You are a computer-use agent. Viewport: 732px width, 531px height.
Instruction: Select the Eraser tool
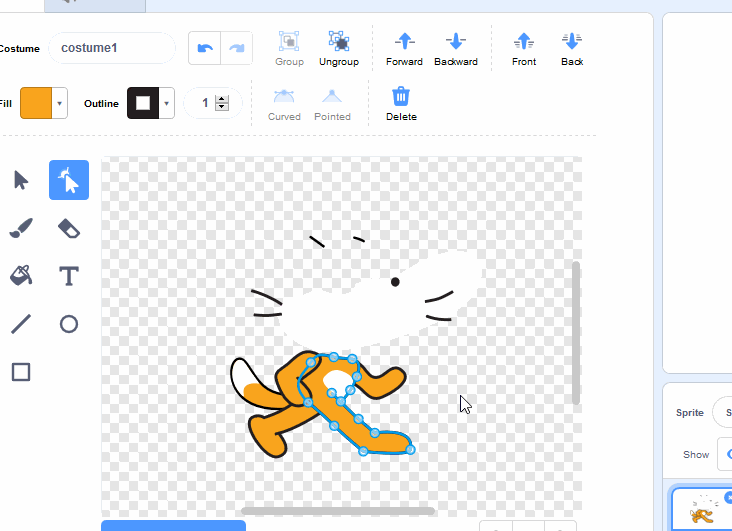point(69,228)
